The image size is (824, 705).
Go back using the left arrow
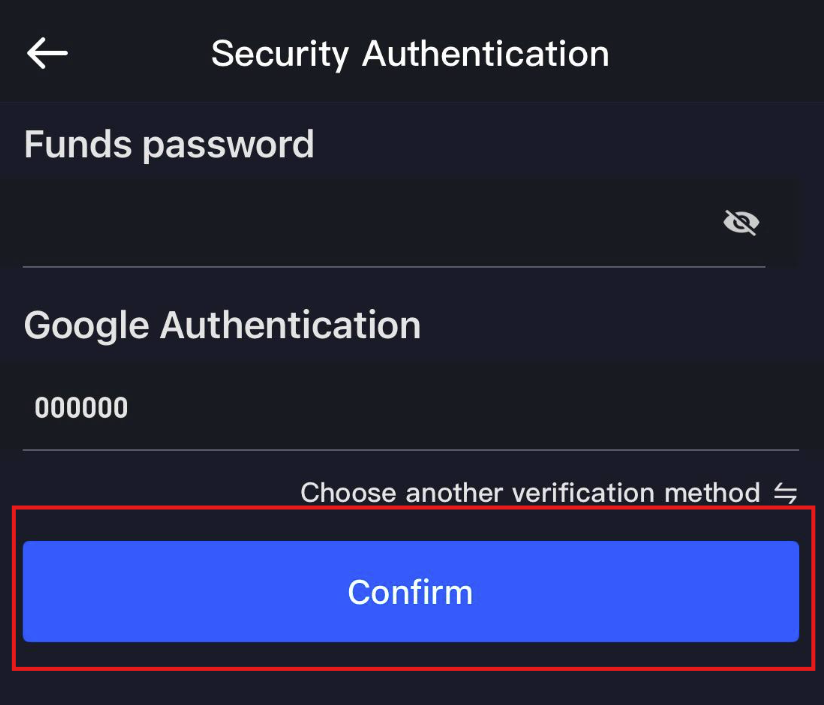coord(47,53)
